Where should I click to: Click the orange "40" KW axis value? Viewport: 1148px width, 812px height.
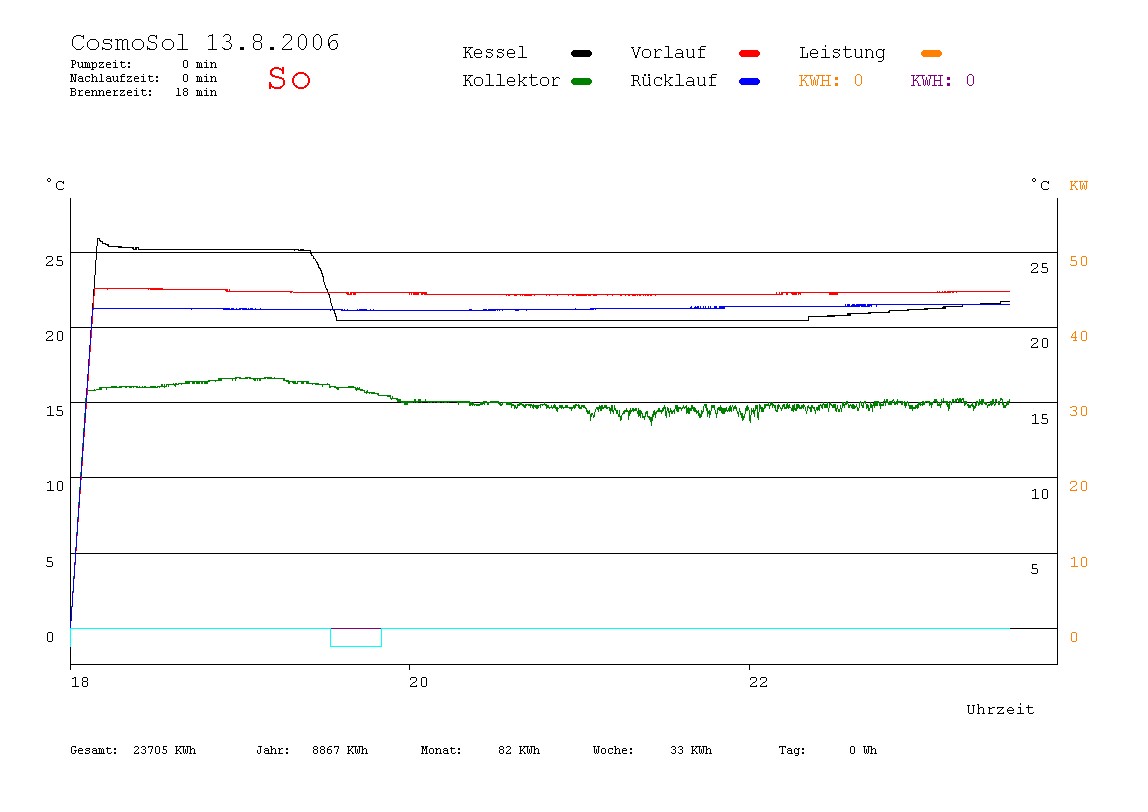[1078, 337]
